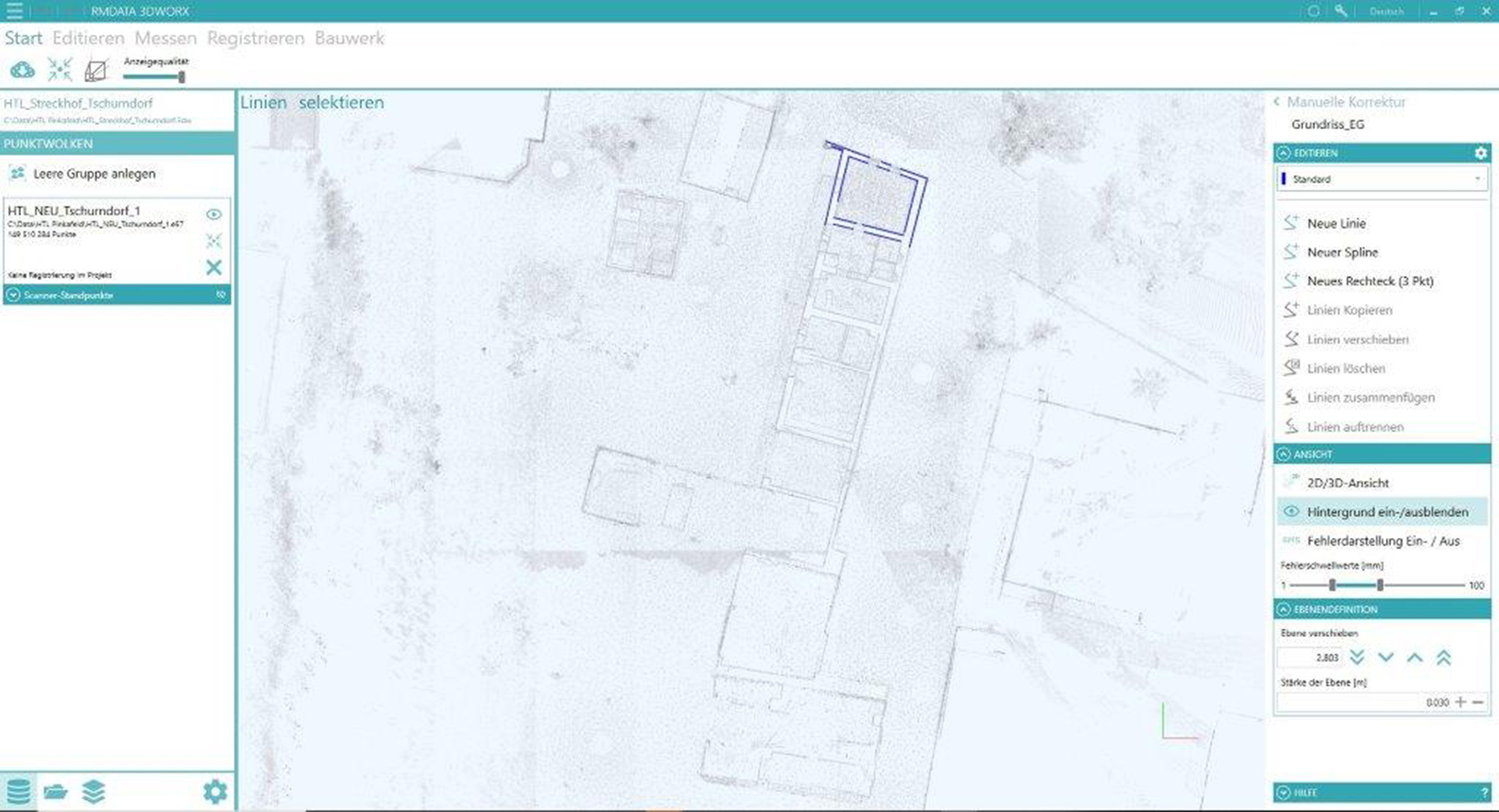Image resolution: width=1499 pixels, height=812 pixels.
Task: Click the Anzeigequalität slider handle
Action: 181,76
